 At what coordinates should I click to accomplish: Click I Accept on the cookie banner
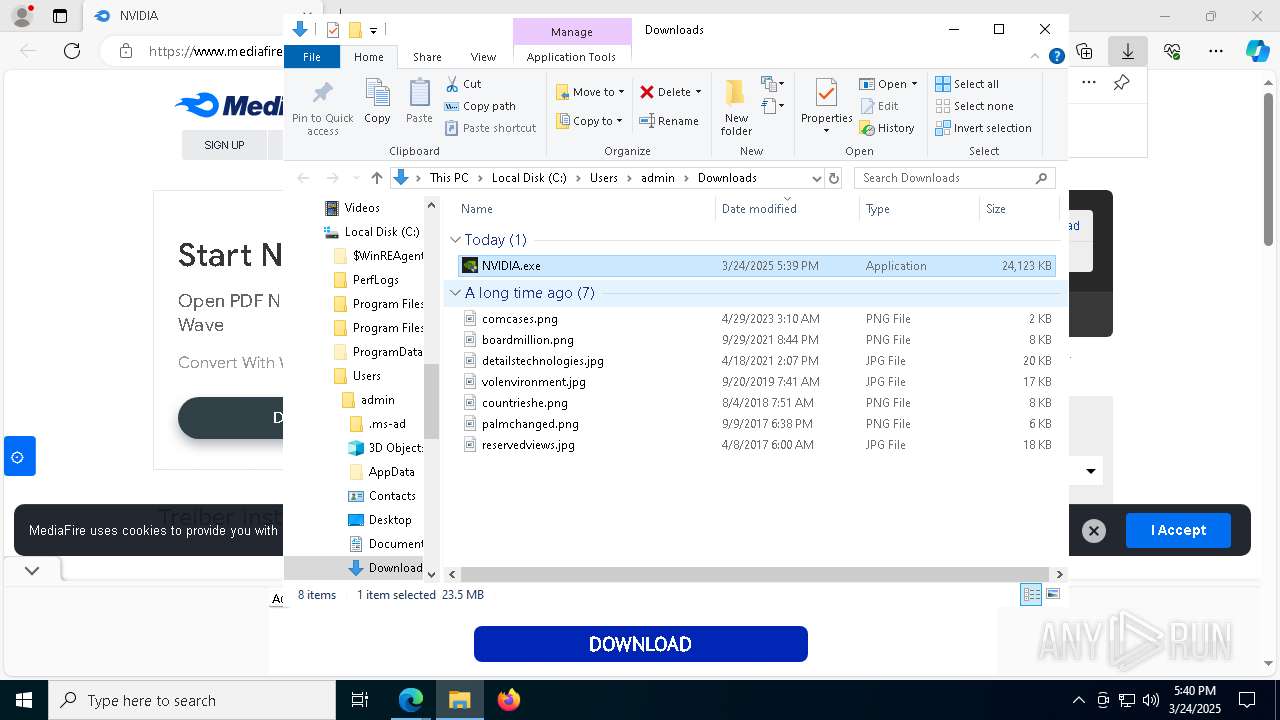tap(1178, 530)
